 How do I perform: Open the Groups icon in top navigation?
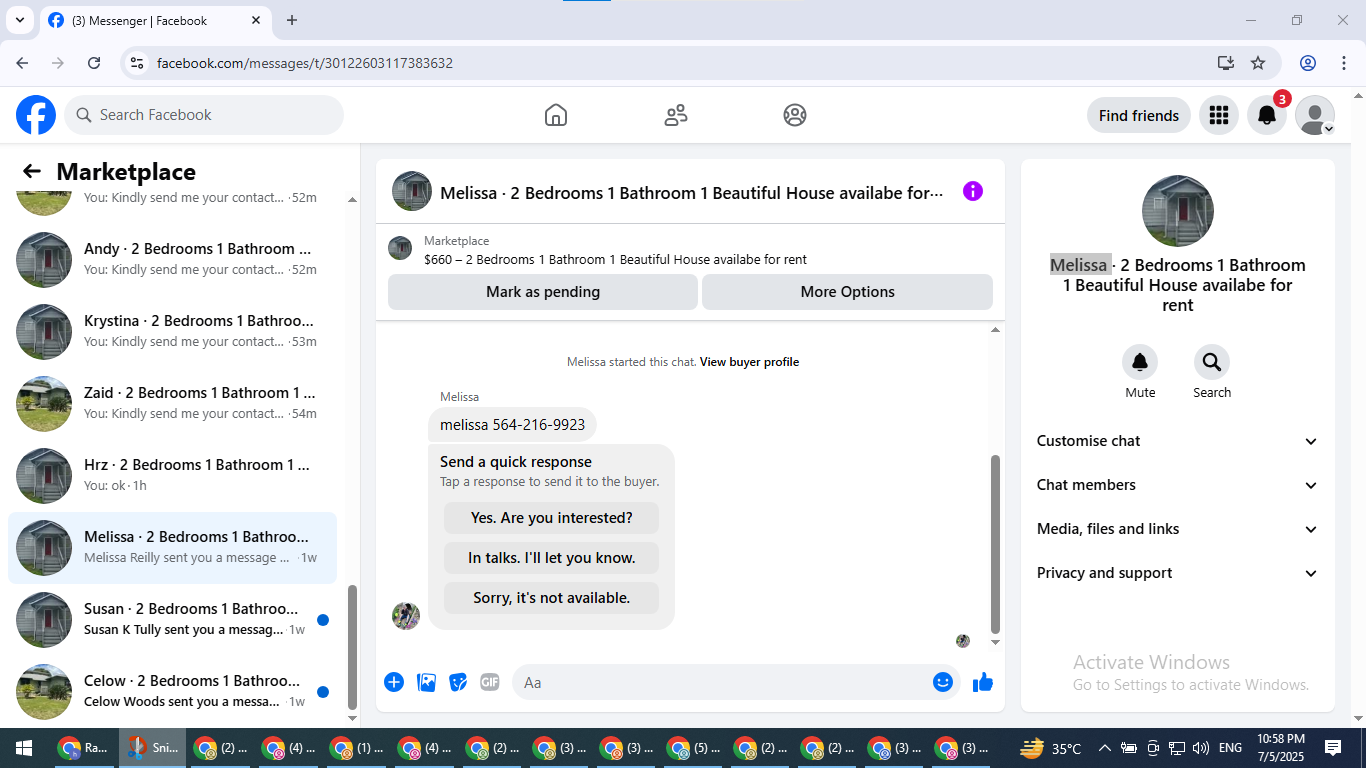point(795,115)
